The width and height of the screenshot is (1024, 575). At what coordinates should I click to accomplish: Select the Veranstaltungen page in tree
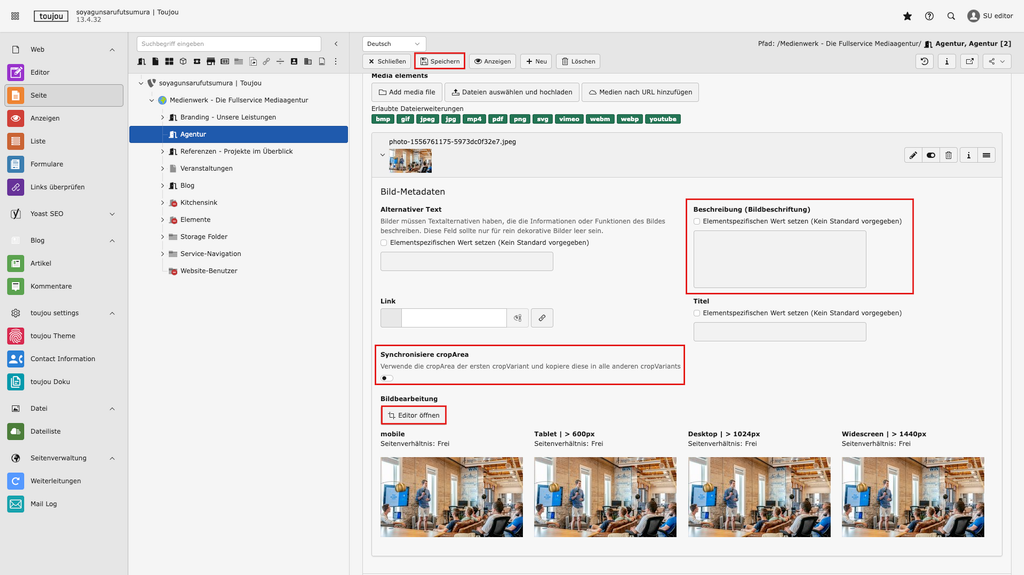[x=206, y=168]
